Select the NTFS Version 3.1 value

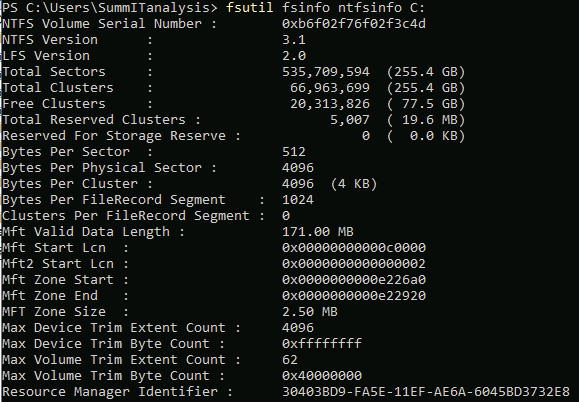[294, 39]
